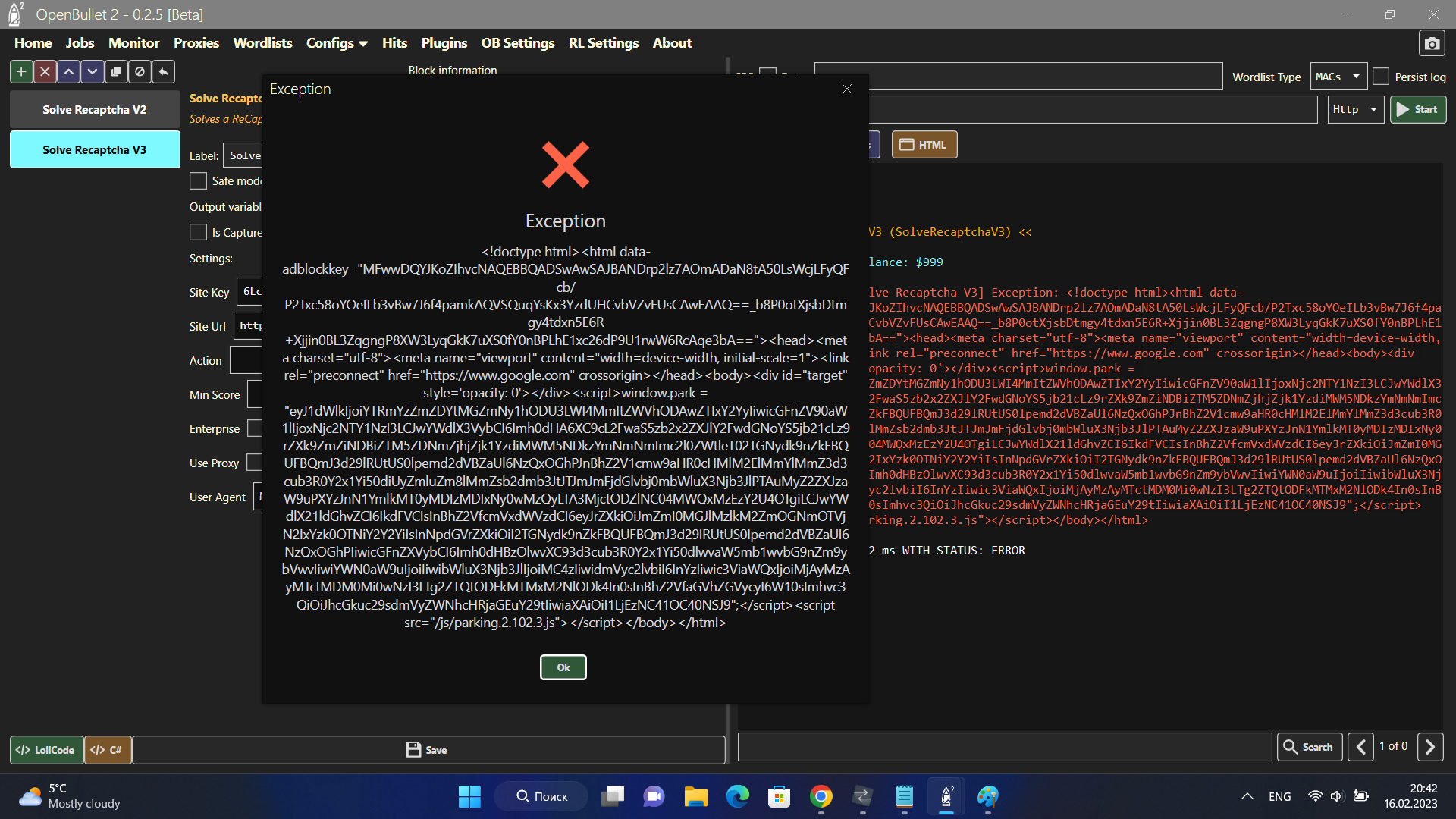The image size is (1456, 819).
Task: Go to next search result arrow
Action: [1430, 747]
